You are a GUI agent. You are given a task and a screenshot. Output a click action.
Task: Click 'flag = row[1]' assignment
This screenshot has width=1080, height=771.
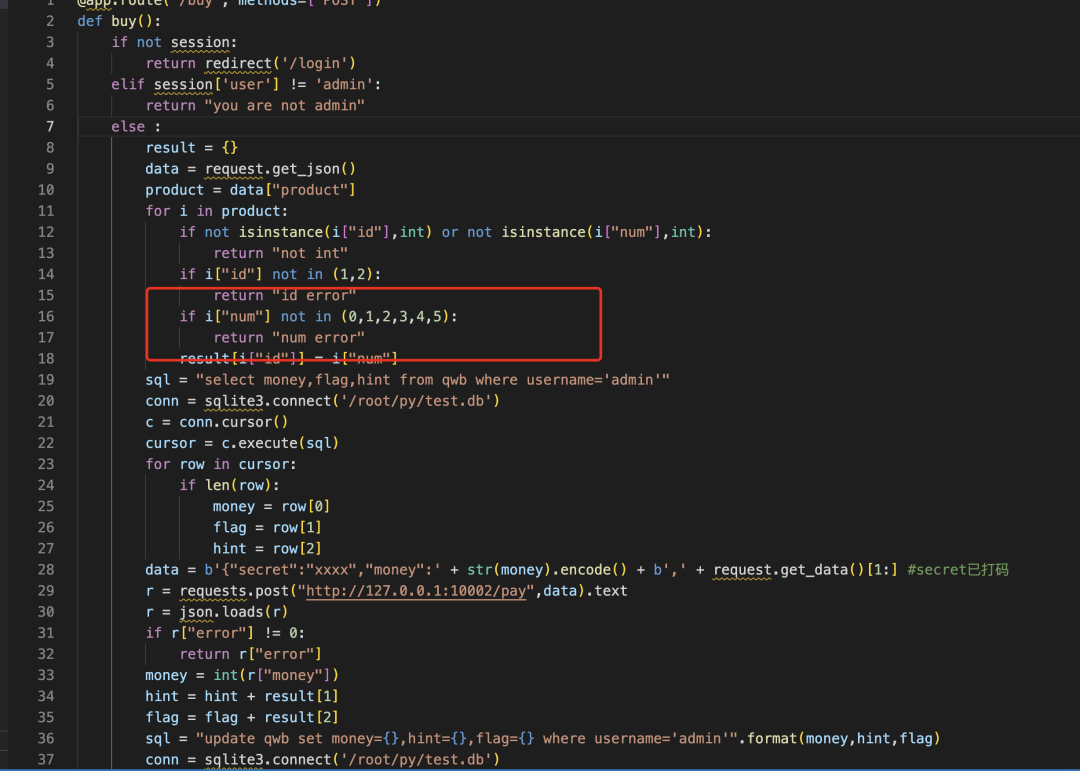pyautogui.click(x=267, y=528)
